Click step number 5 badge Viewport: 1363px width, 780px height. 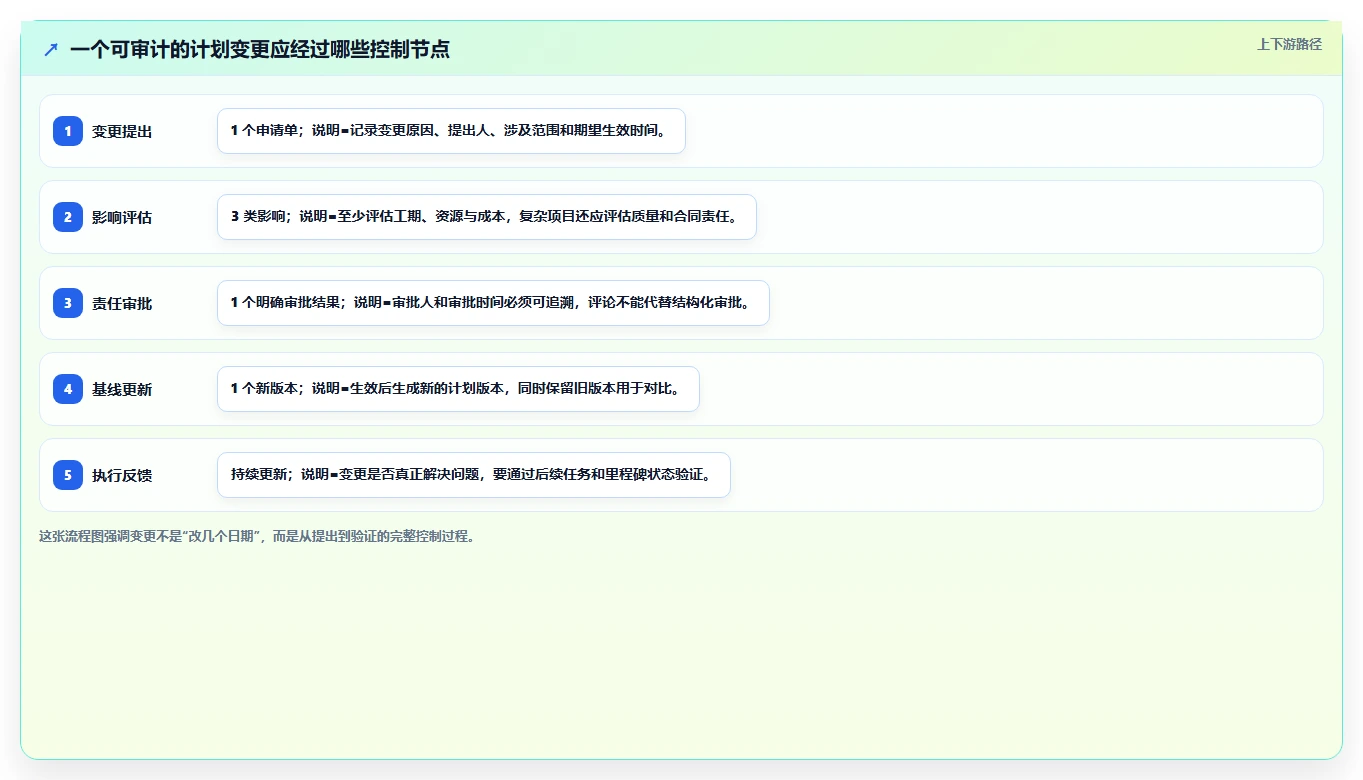click(x=68, y=475)
